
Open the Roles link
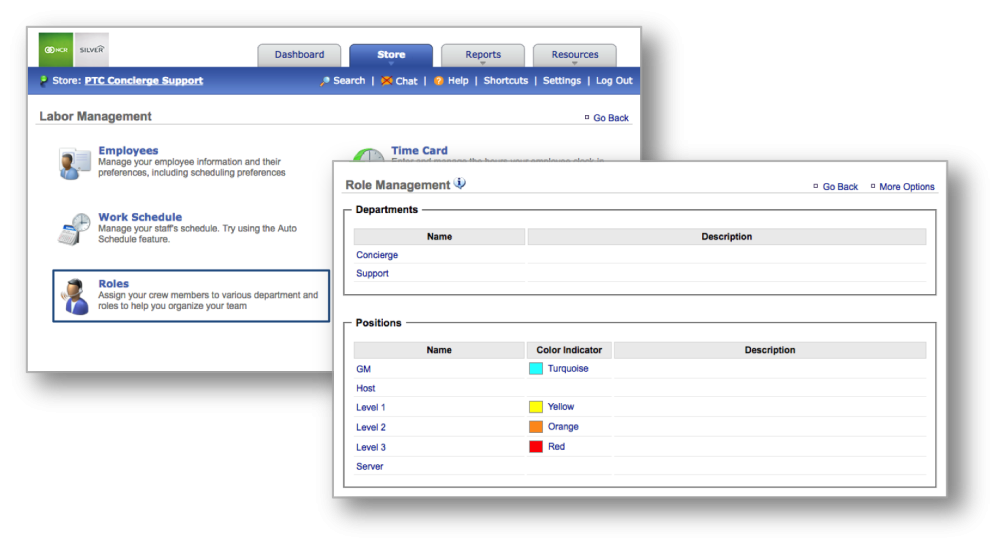[114, 283]
